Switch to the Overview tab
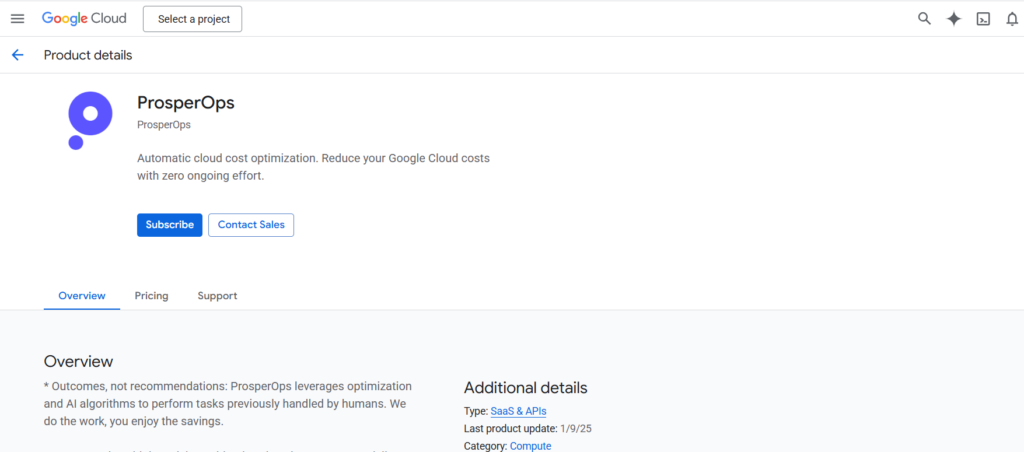 (x=82, y=296)
